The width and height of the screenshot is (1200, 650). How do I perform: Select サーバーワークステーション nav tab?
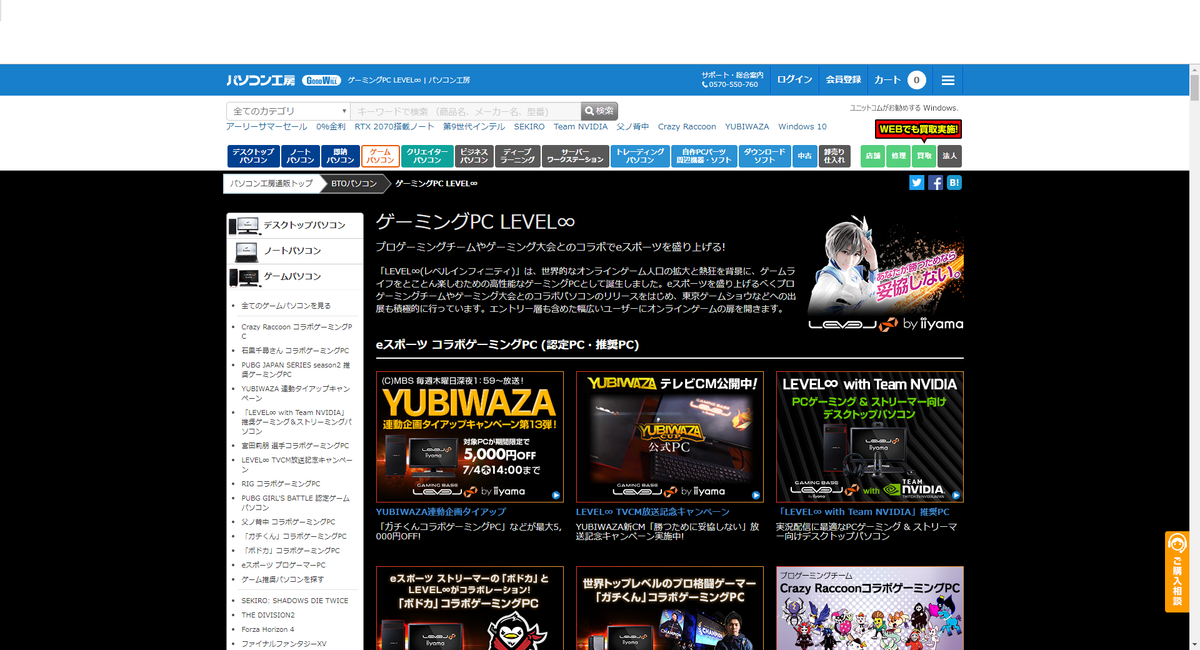(x=576, y=156)
